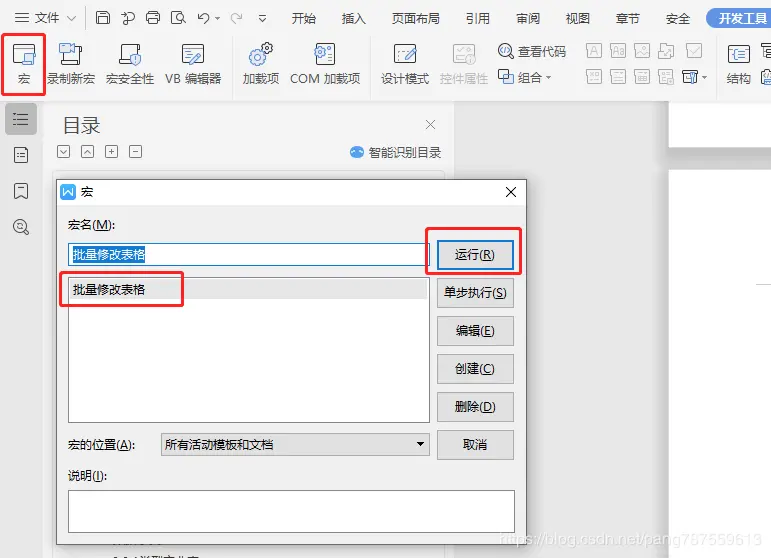
Task: Open the customize quick access toolbar dropdown
Action: pos(263,19)
